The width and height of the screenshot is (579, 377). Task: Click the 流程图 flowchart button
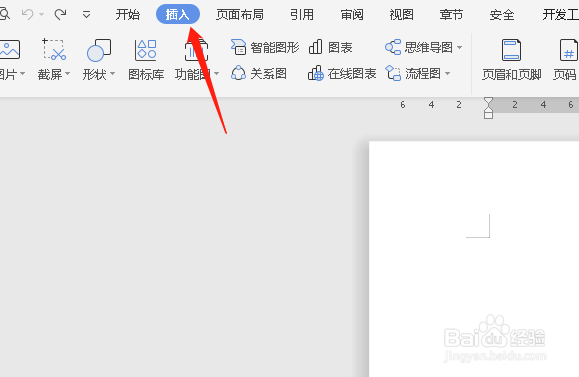[x=413, y=73]
